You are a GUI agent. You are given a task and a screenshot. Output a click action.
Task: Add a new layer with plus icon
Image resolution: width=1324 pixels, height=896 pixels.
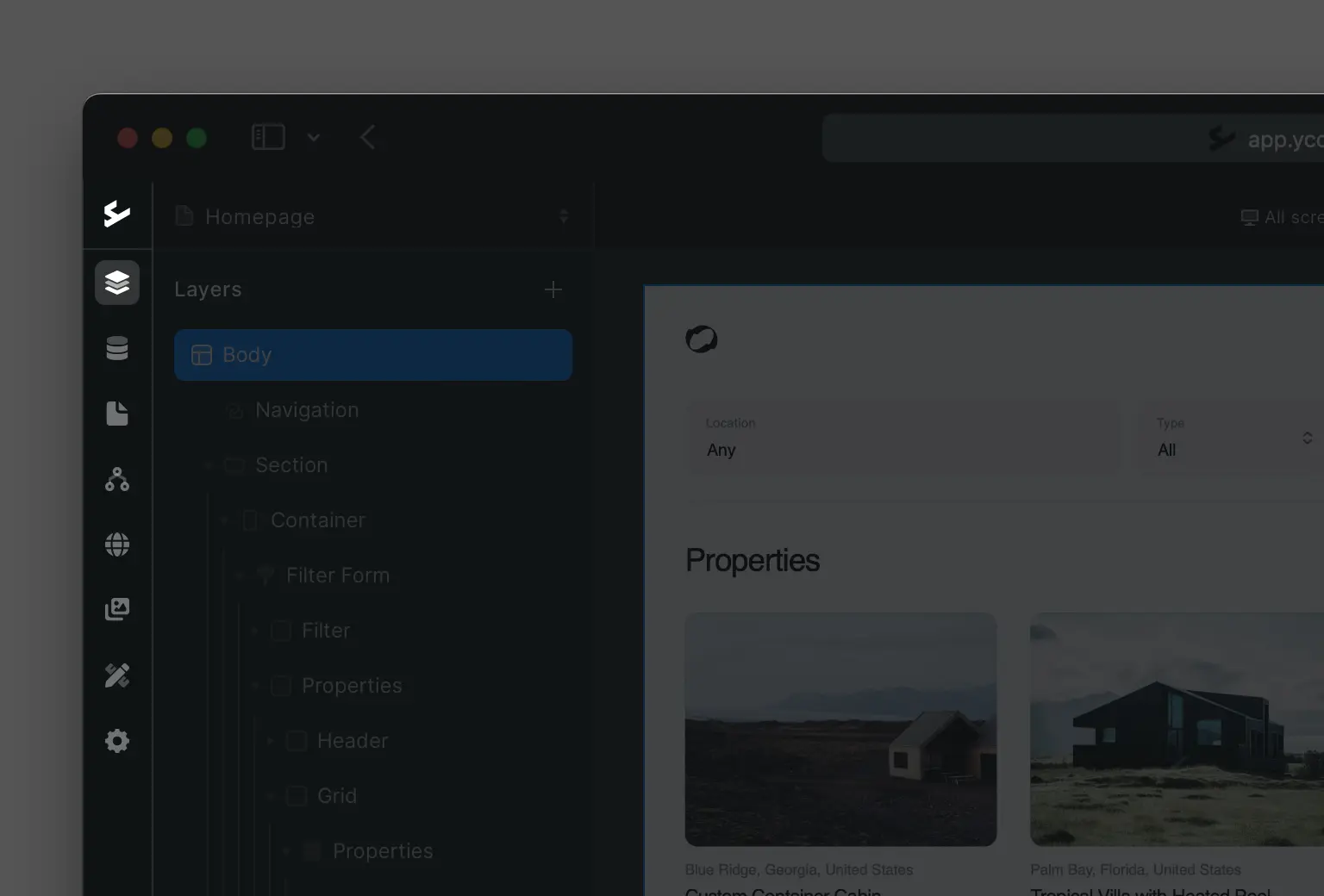[x=553, y=289]
